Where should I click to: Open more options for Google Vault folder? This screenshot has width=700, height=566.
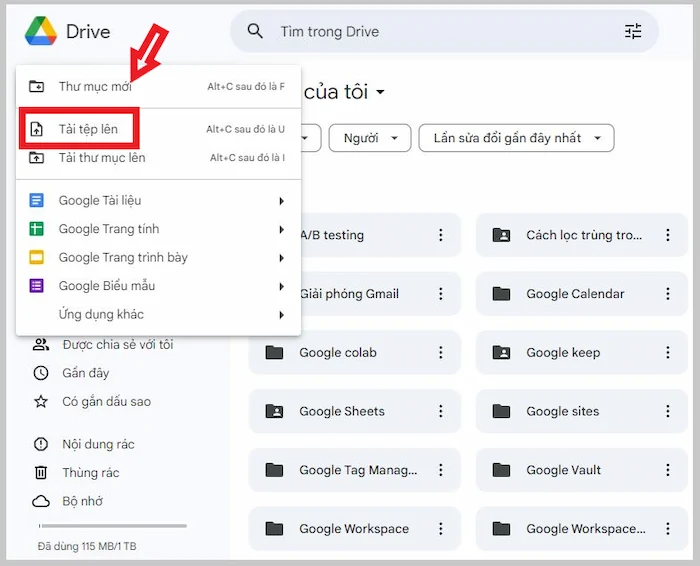pyautogui.click(x=668, y=470)
